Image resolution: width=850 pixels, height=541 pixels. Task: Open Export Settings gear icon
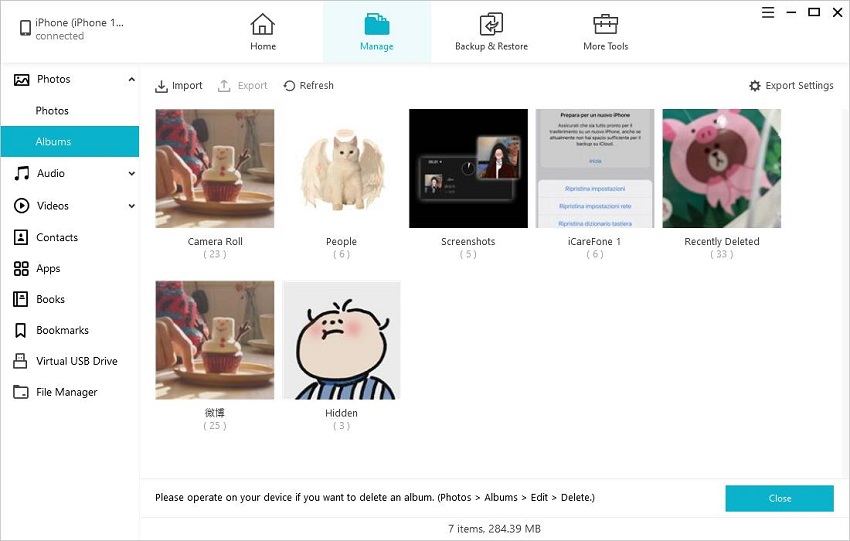click(x=755, y=86)
